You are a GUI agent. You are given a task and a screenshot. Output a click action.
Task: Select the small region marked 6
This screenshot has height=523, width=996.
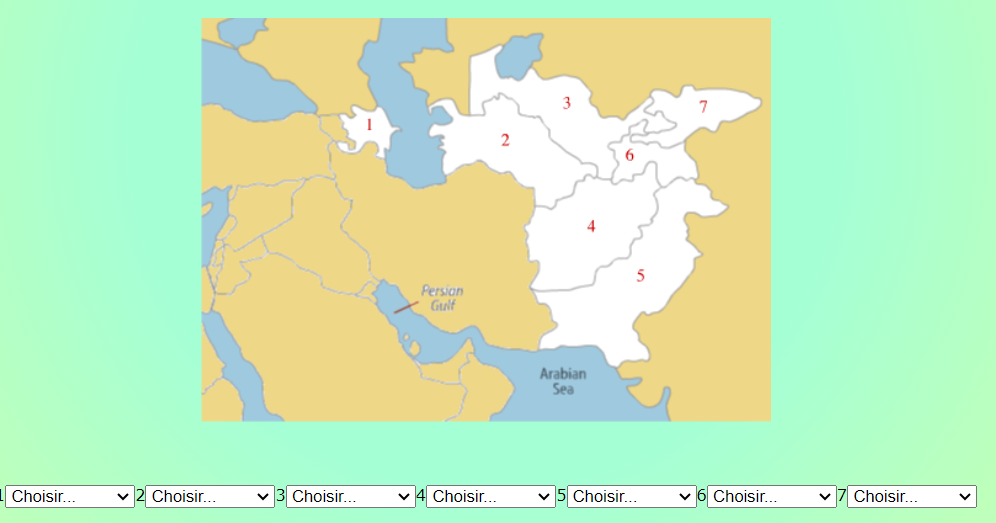[629, 155]
